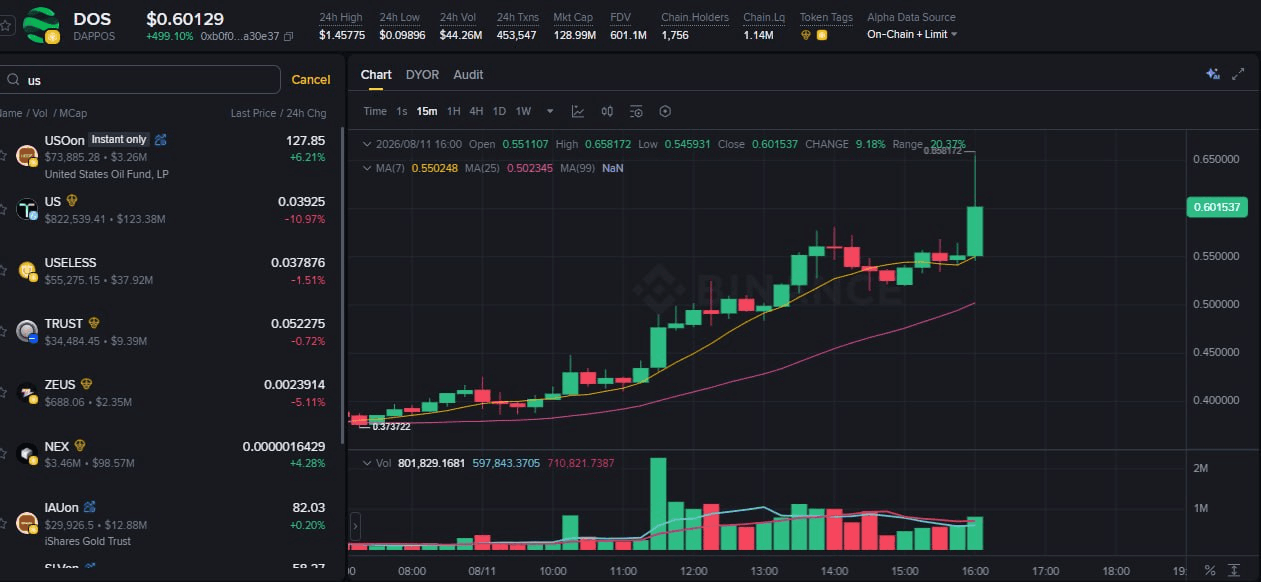The image size is (1261, 582).
Task: Click the US token logo
Action: tap(27, 209)
